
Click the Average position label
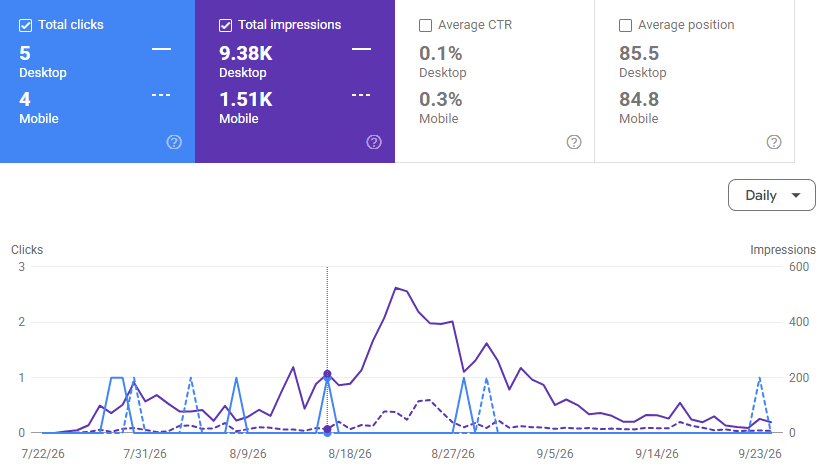pos(686,25)
